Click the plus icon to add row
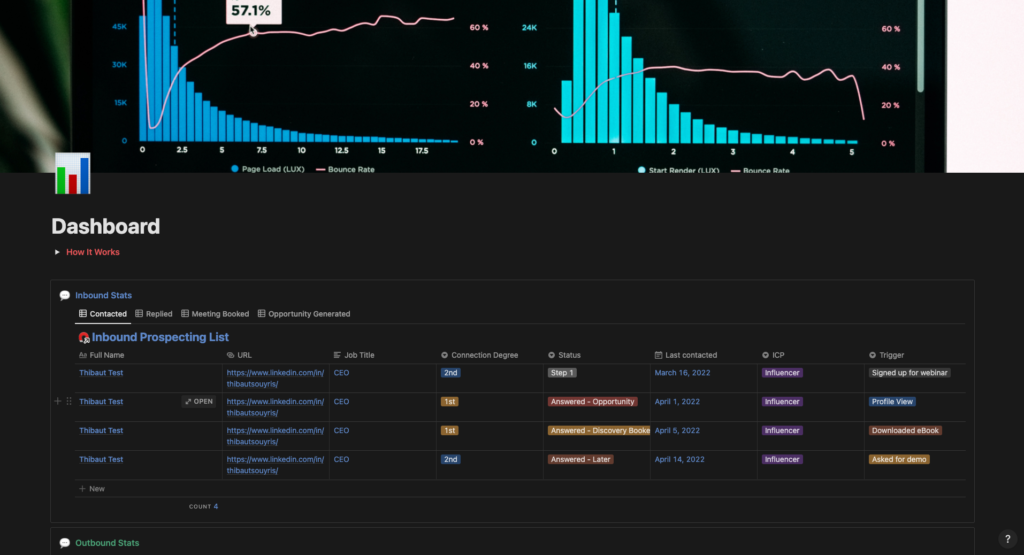Viewport: 1024px width, 555px height. coord(57,402)
